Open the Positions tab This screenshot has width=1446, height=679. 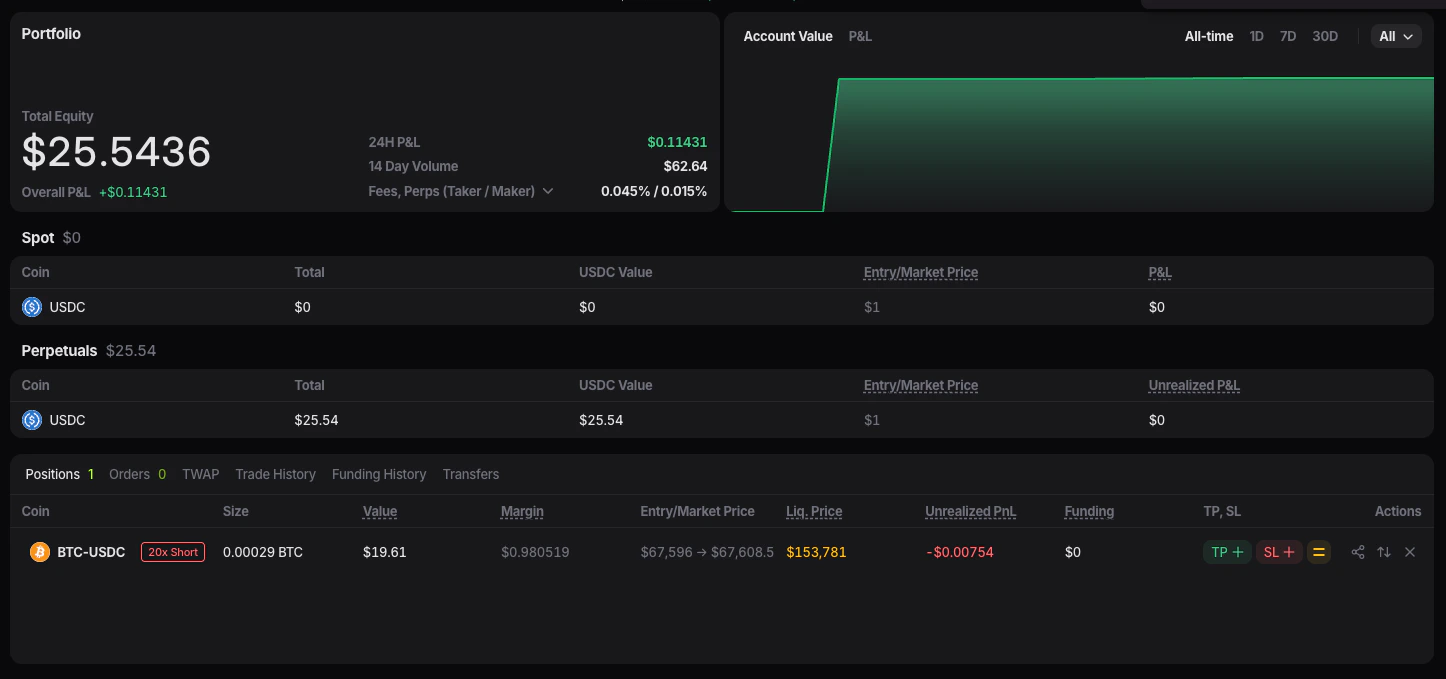coord(60,474)
